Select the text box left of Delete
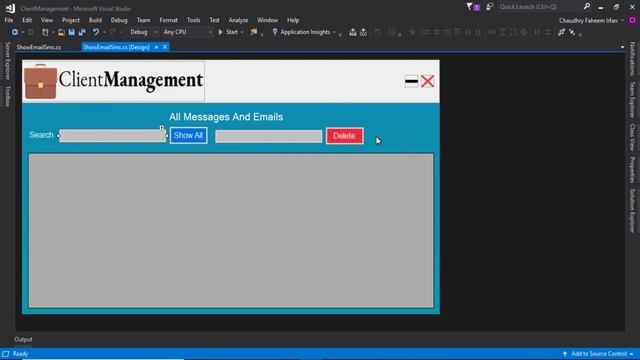The image size is (640, 360). pyautogui.click(x=269, y=136)
